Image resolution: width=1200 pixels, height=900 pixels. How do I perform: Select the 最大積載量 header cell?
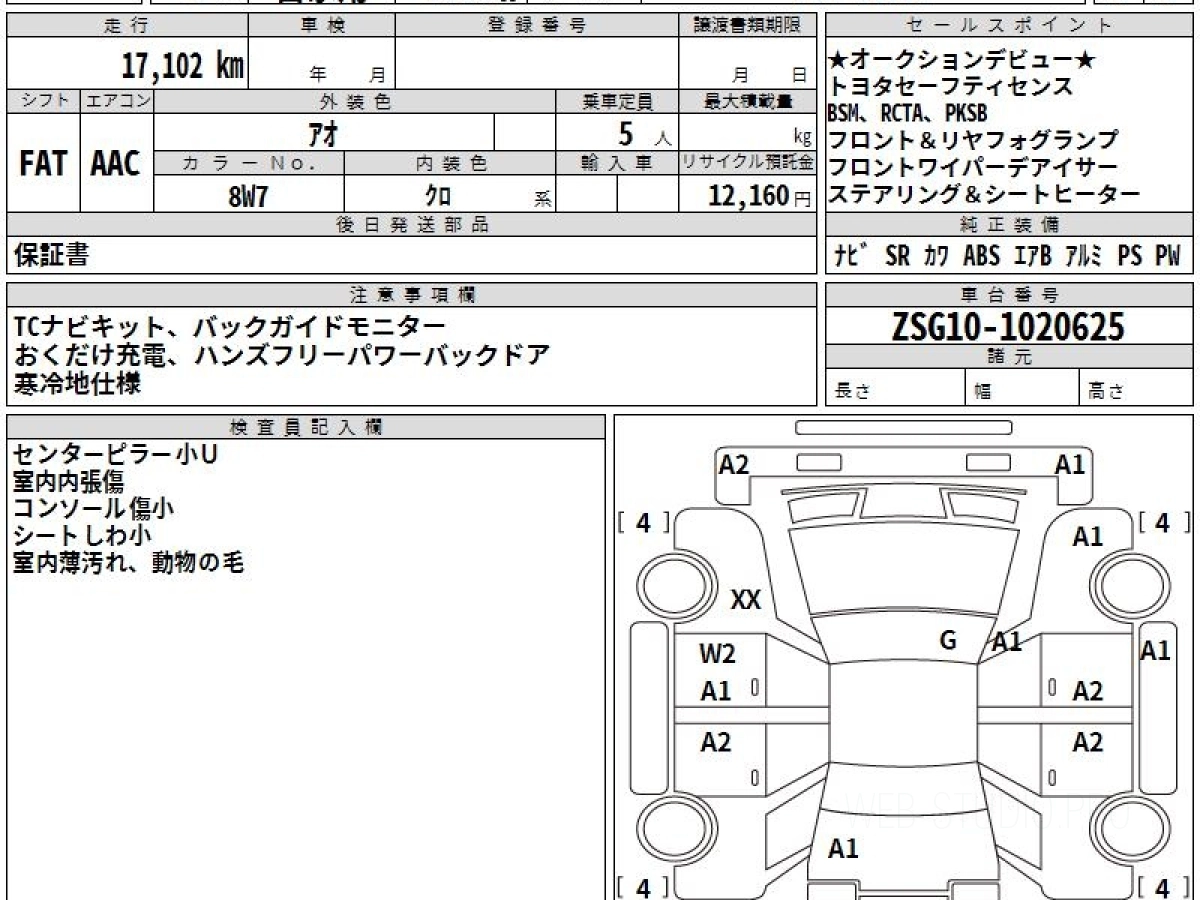[748, 102]
